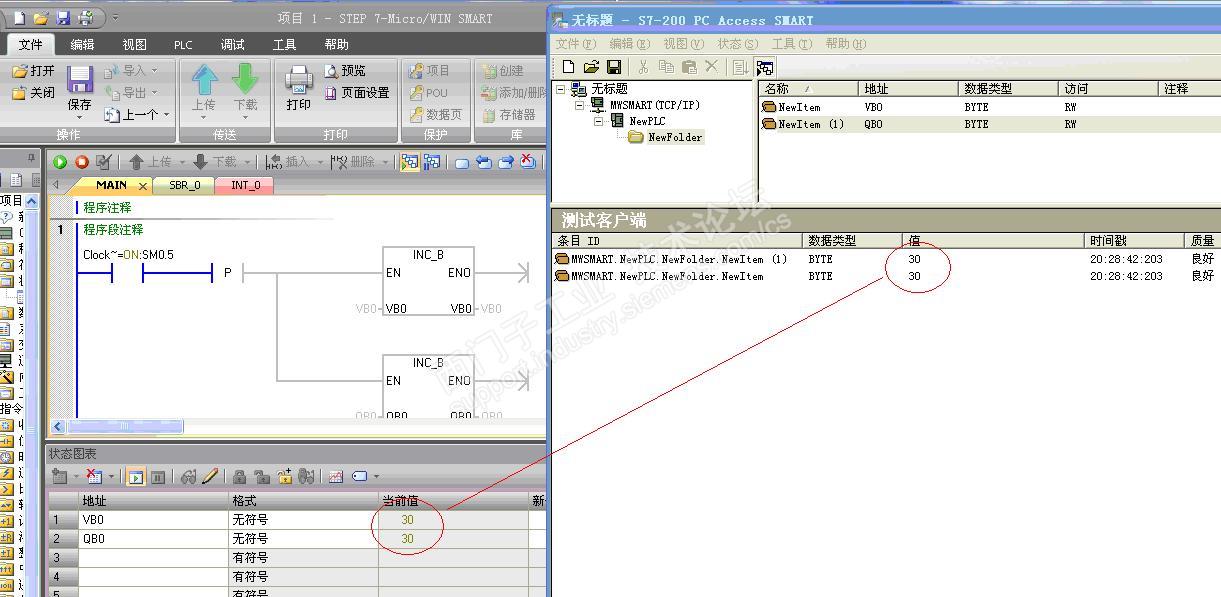Switch to the SBR_0 tab

tap(184, 185)
